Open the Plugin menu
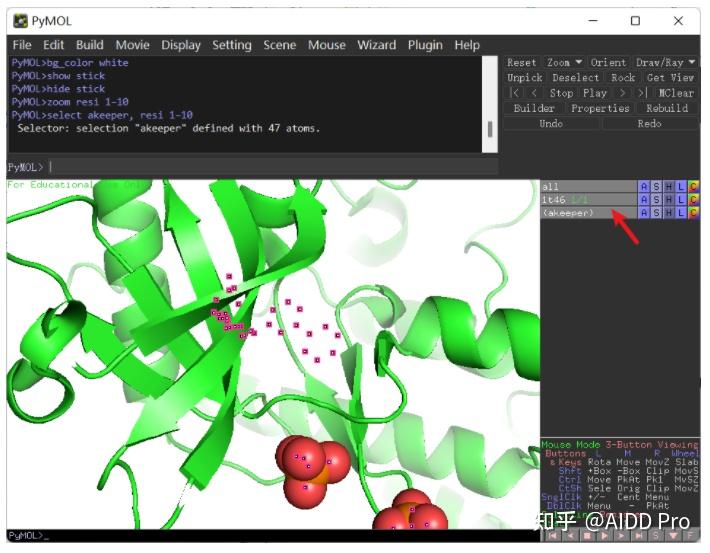The height and width of the screenshot is (553, 710). 425,45
